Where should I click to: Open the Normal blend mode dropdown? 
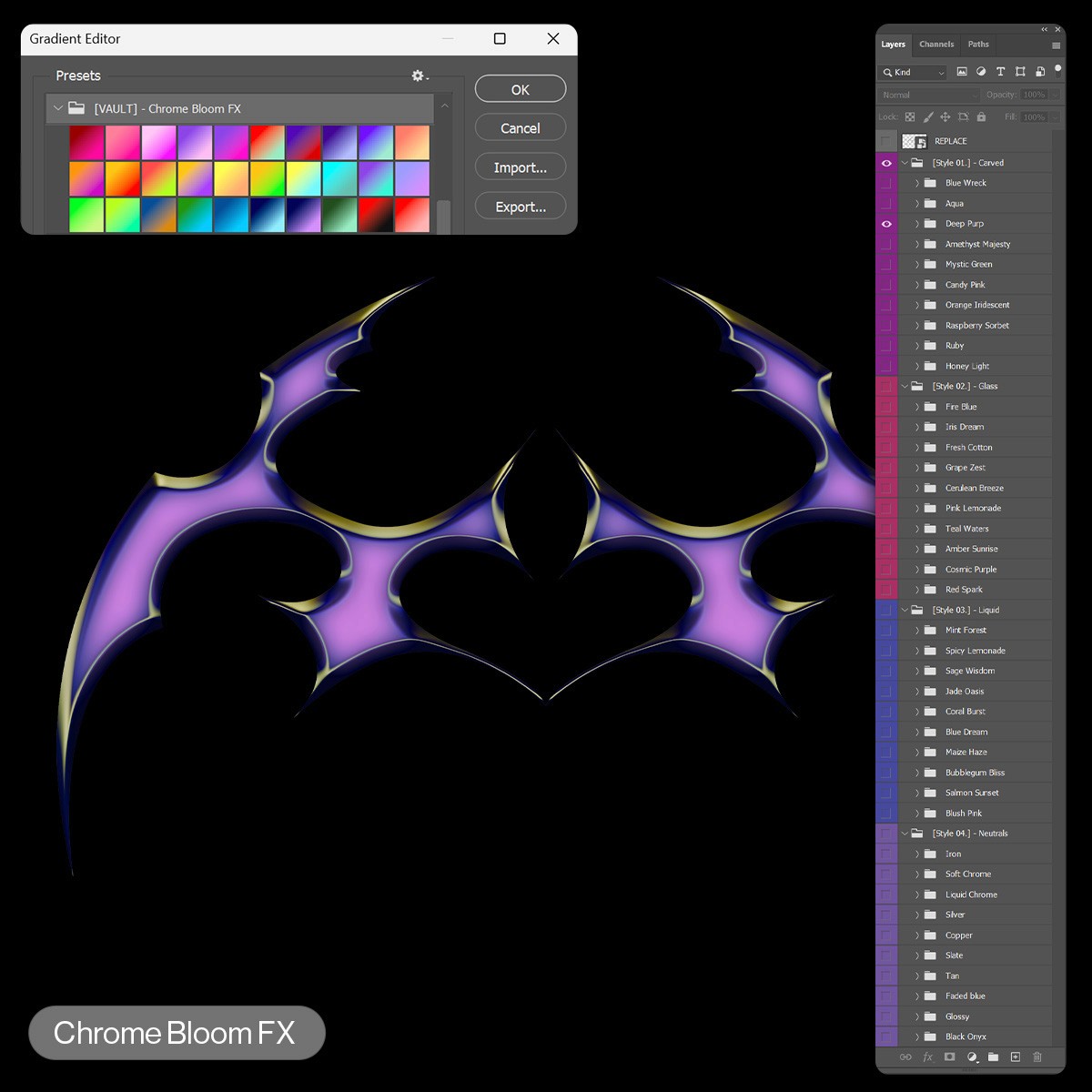[928, 95]
